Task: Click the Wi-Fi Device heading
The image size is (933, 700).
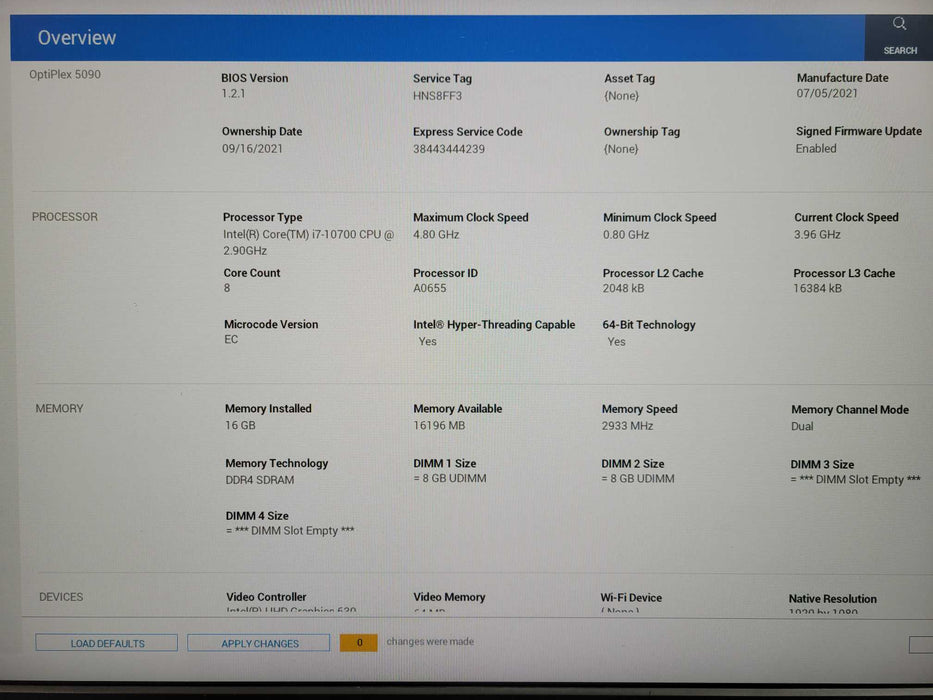Action: 631,598
